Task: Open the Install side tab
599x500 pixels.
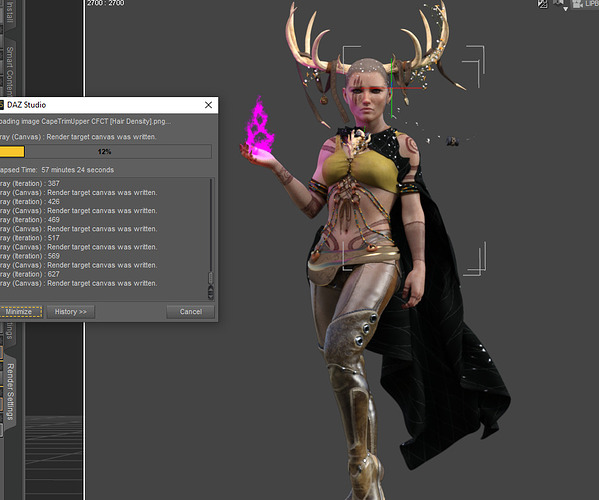Action: click(10, 12)
